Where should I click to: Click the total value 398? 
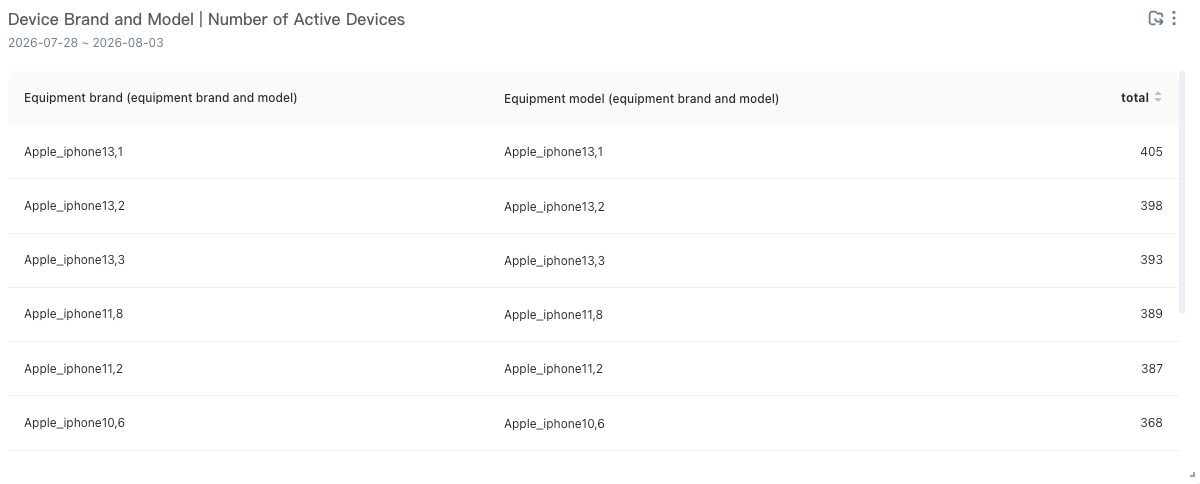1151,206
